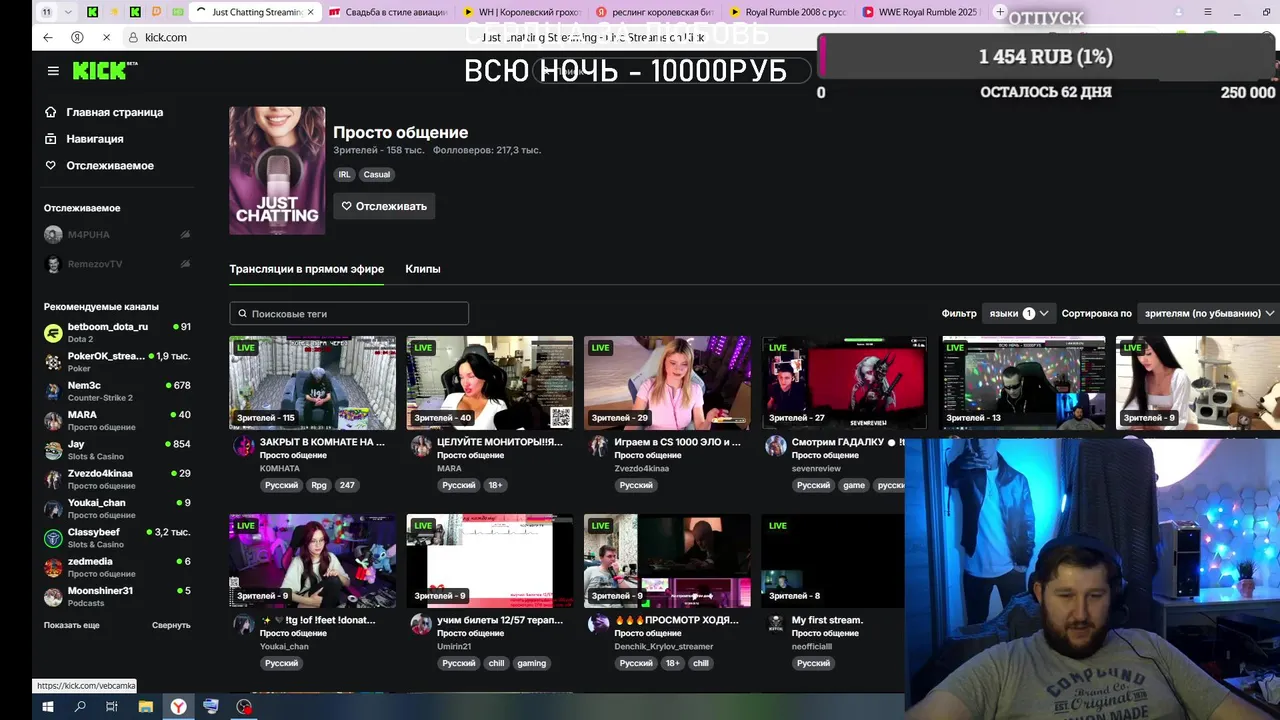Screen dimensions: 1280x720
Task: Switch to Royal Rumble 2008 browser tab
Action: (788, 12)
